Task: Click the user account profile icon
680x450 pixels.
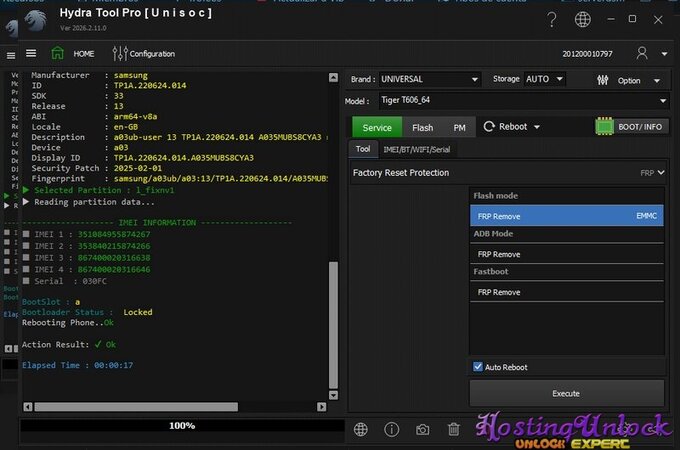Action: [641, 53]
